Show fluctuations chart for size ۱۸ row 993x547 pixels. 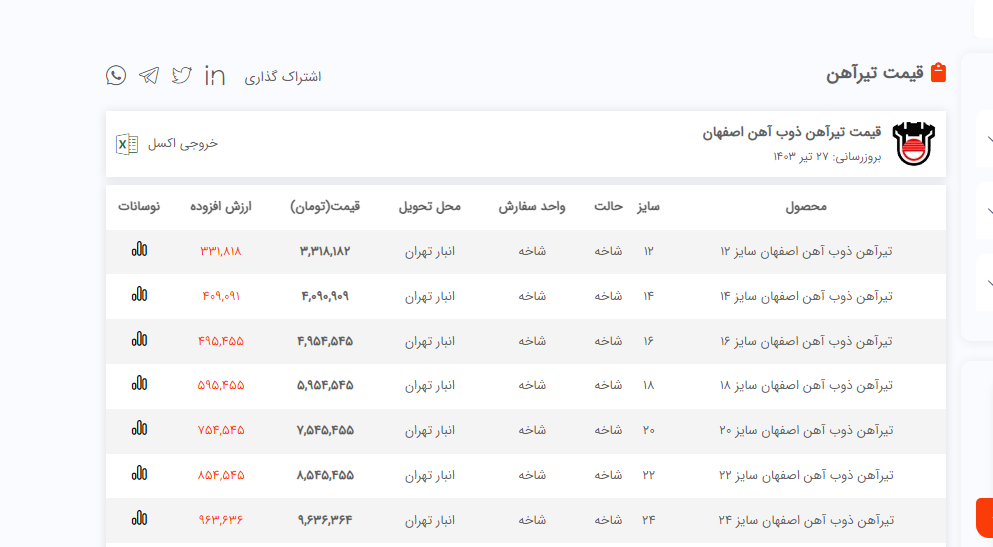pos(139,384)
